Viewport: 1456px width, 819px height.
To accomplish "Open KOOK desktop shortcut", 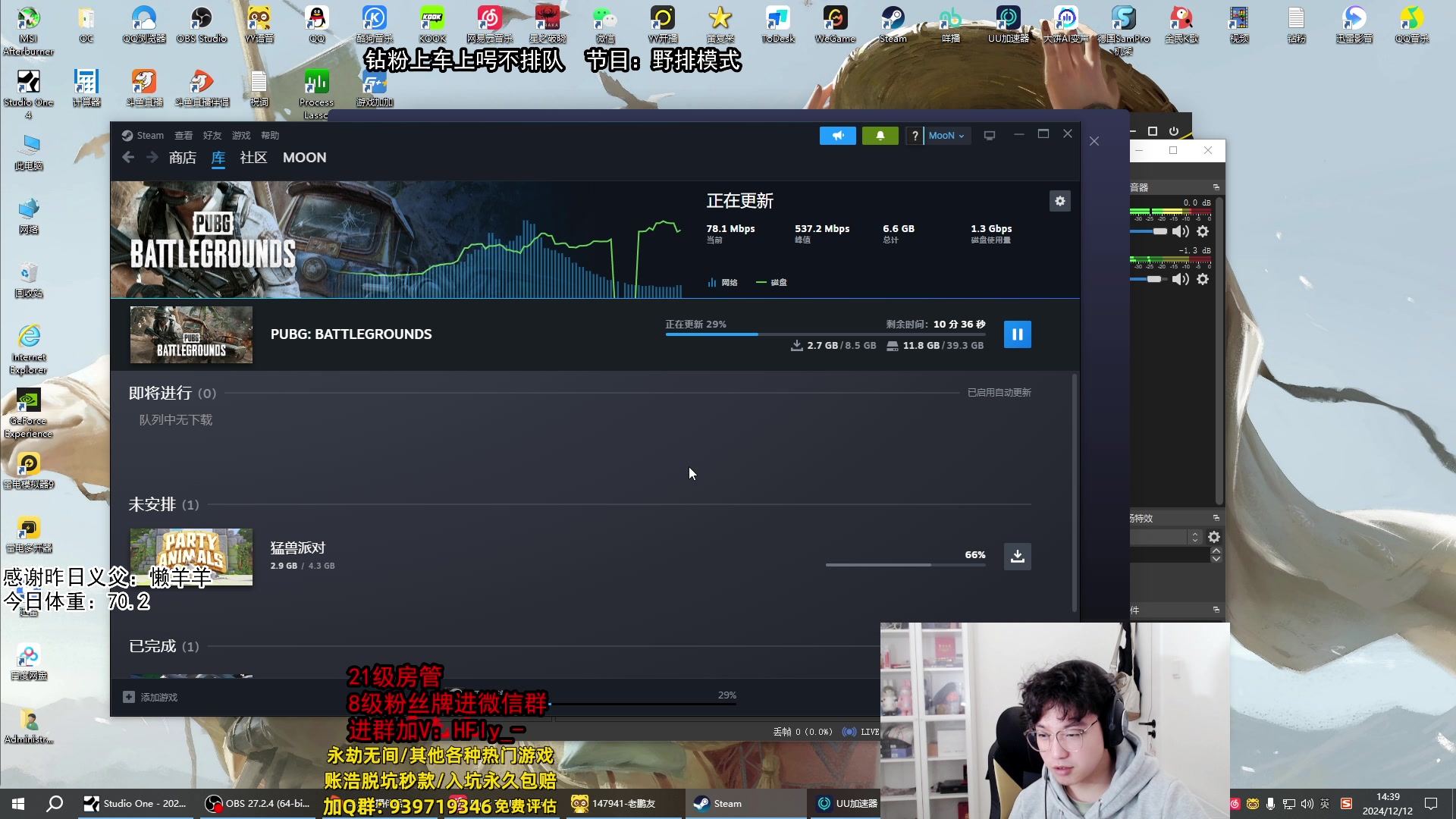I will point(432,25).
